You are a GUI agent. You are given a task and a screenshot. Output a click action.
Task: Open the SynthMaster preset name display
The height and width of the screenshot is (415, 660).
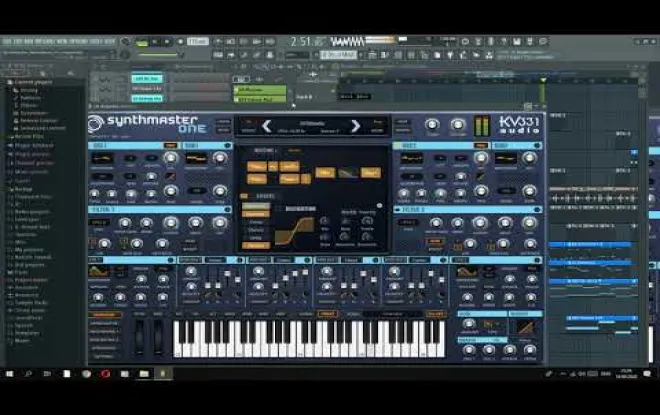pos(311,126)
